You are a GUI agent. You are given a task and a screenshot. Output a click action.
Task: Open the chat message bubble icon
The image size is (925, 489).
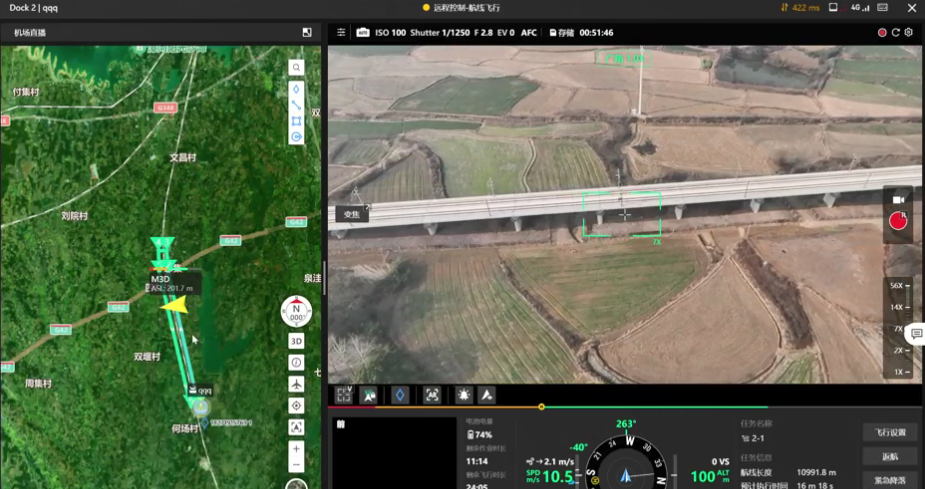click(x=916, y=334)
